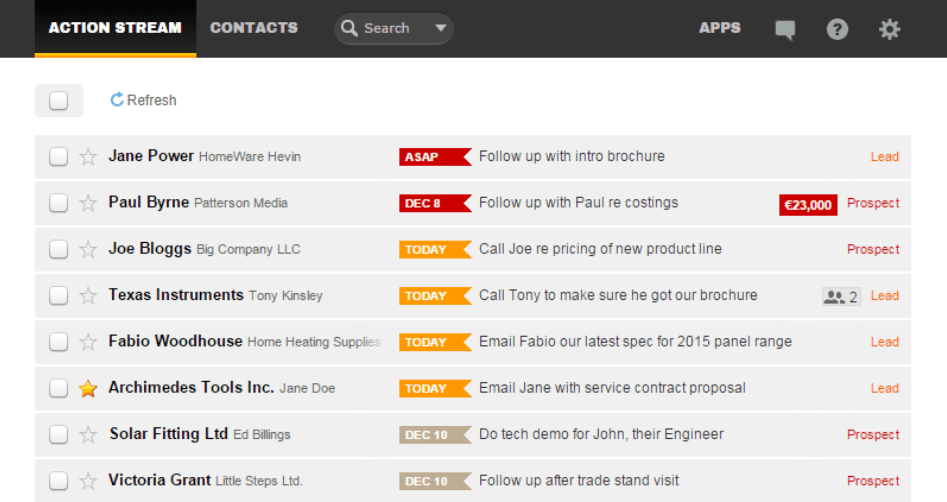Check the Texas Instruments row checkbox
947x502 pixels.
click(59, 295)
